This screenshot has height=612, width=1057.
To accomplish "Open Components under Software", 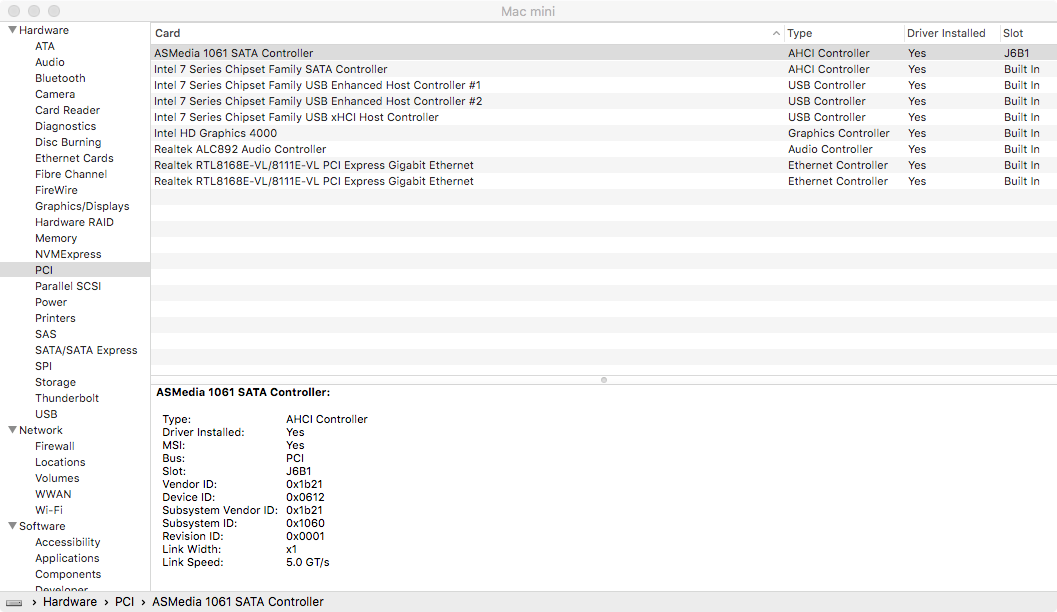I will [68, 574].
